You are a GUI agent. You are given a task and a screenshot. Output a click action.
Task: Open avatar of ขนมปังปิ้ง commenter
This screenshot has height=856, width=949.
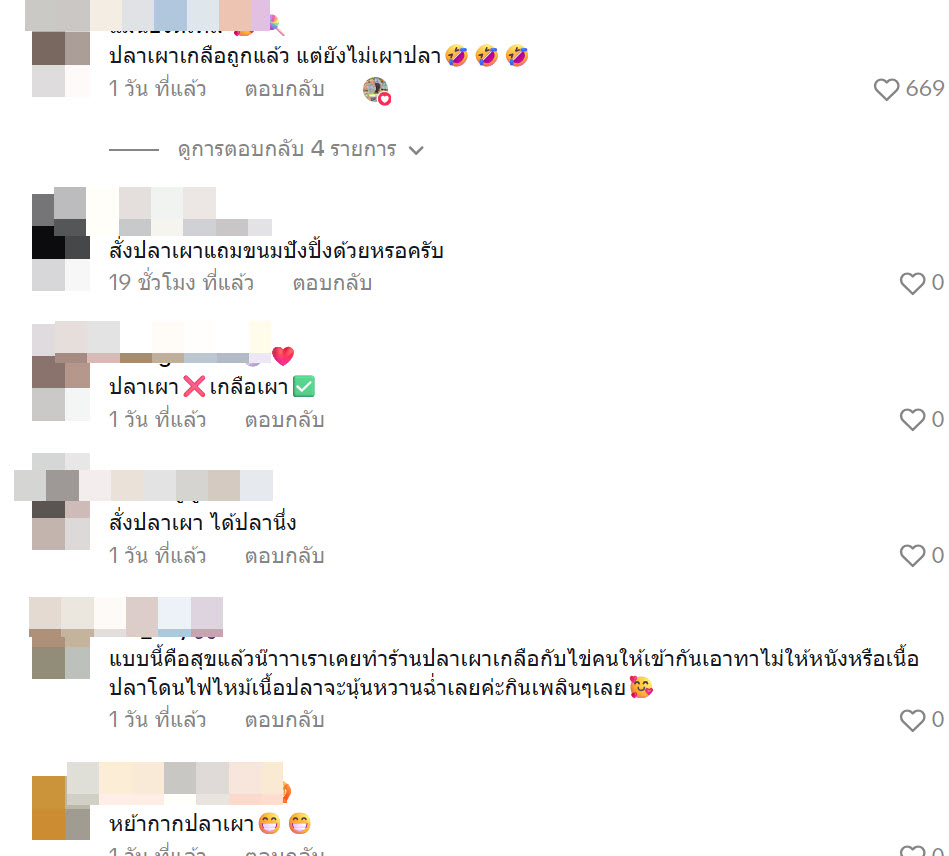tap(61, 243)
